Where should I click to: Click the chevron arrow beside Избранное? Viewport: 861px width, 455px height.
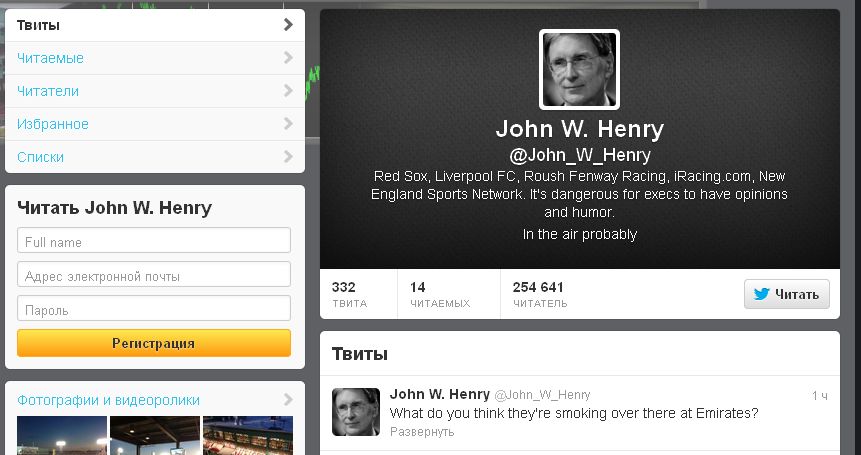(288, 123)
